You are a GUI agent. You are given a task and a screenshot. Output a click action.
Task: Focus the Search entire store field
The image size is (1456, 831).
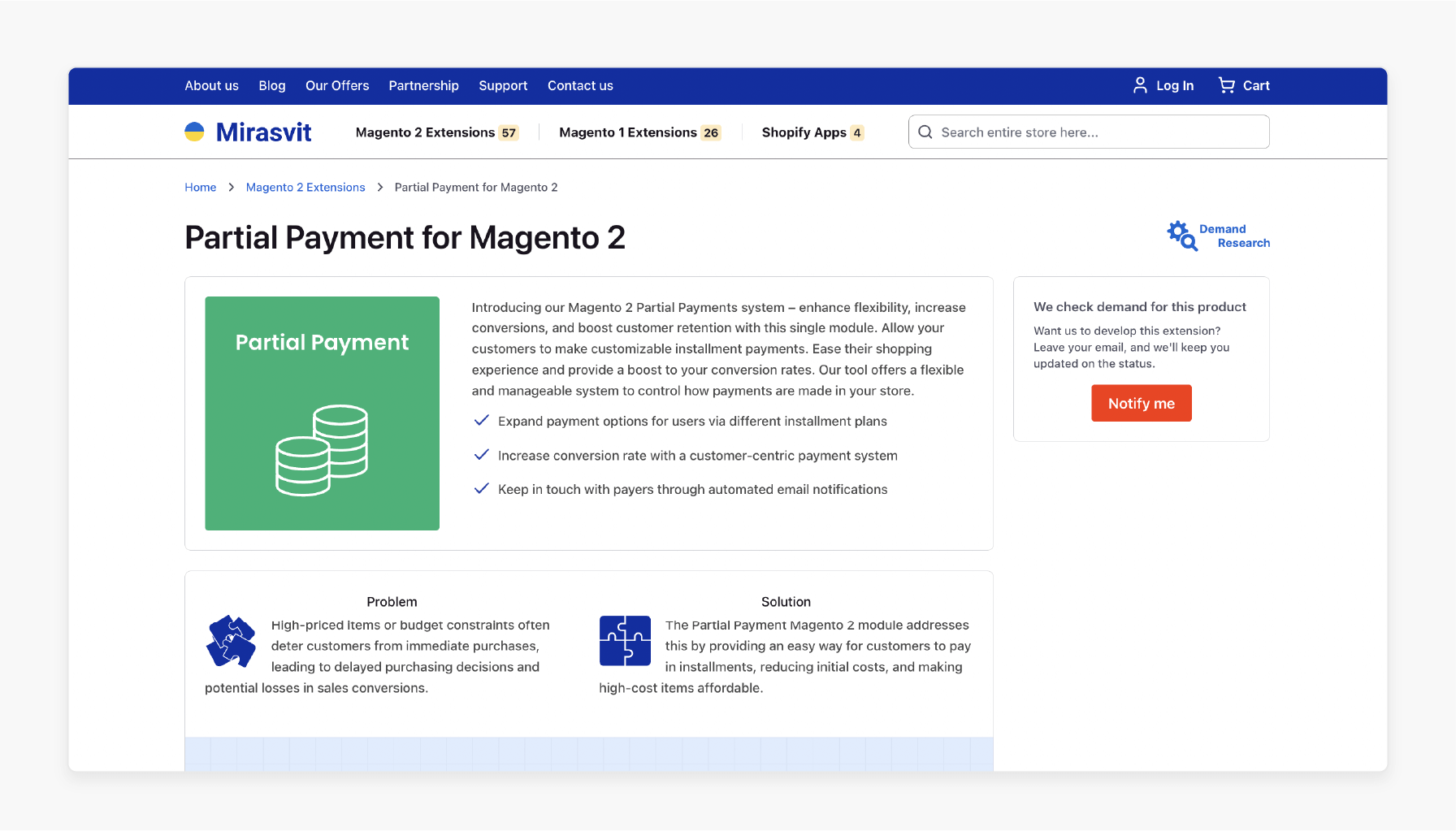pyautogui.click(x=1089, y=132)
